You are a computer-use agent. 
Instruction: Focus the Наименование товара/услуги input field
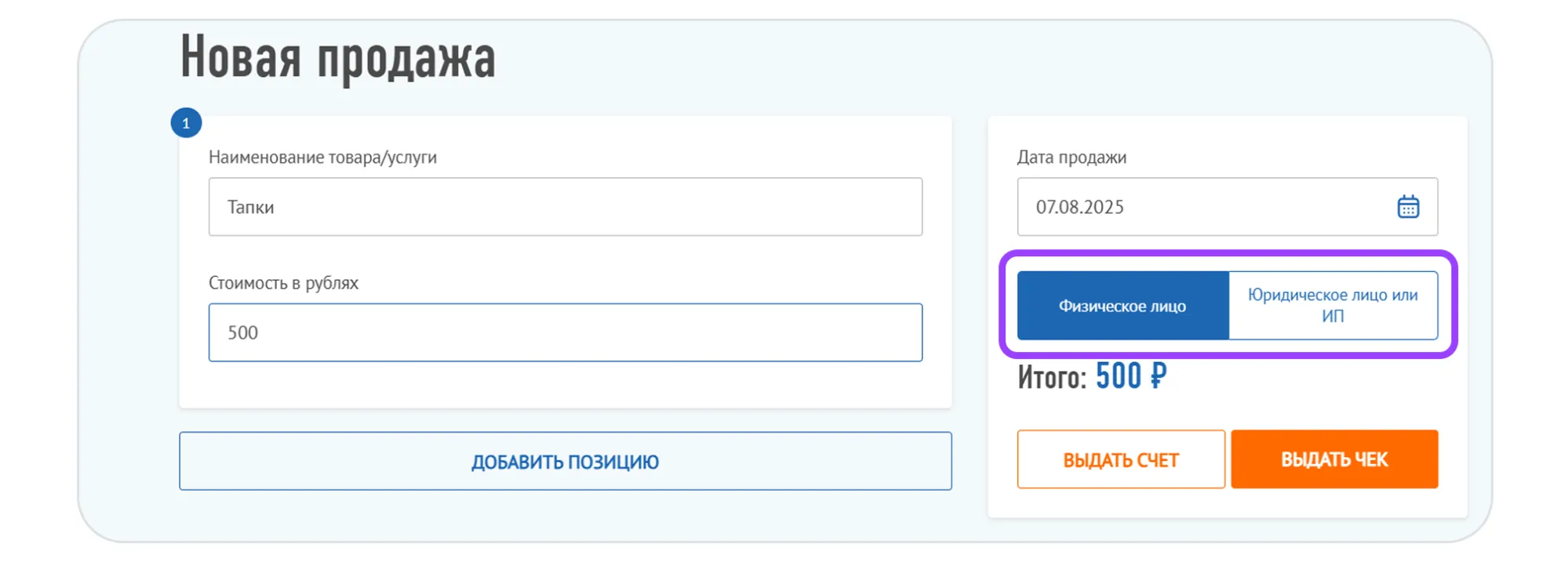click(x=565, y=207)
